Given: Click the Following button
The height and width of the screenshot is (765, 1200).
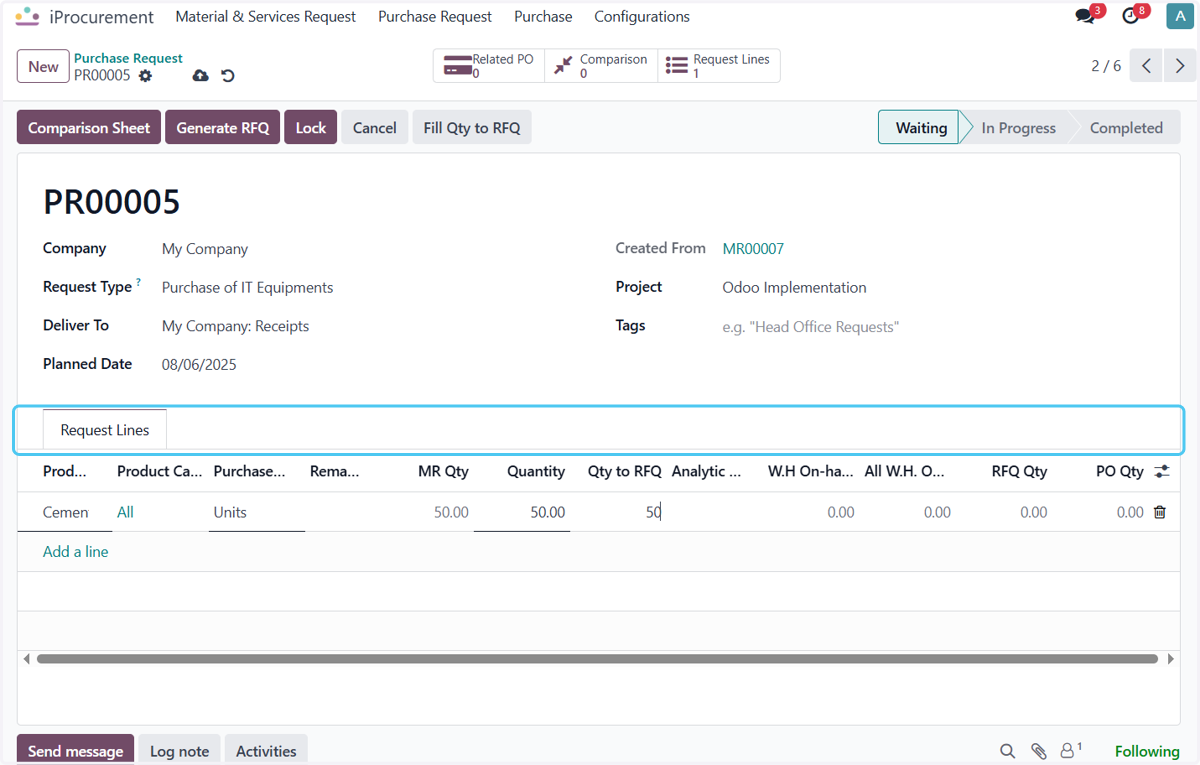Looking at the screenshot, I should [1147, 751].
